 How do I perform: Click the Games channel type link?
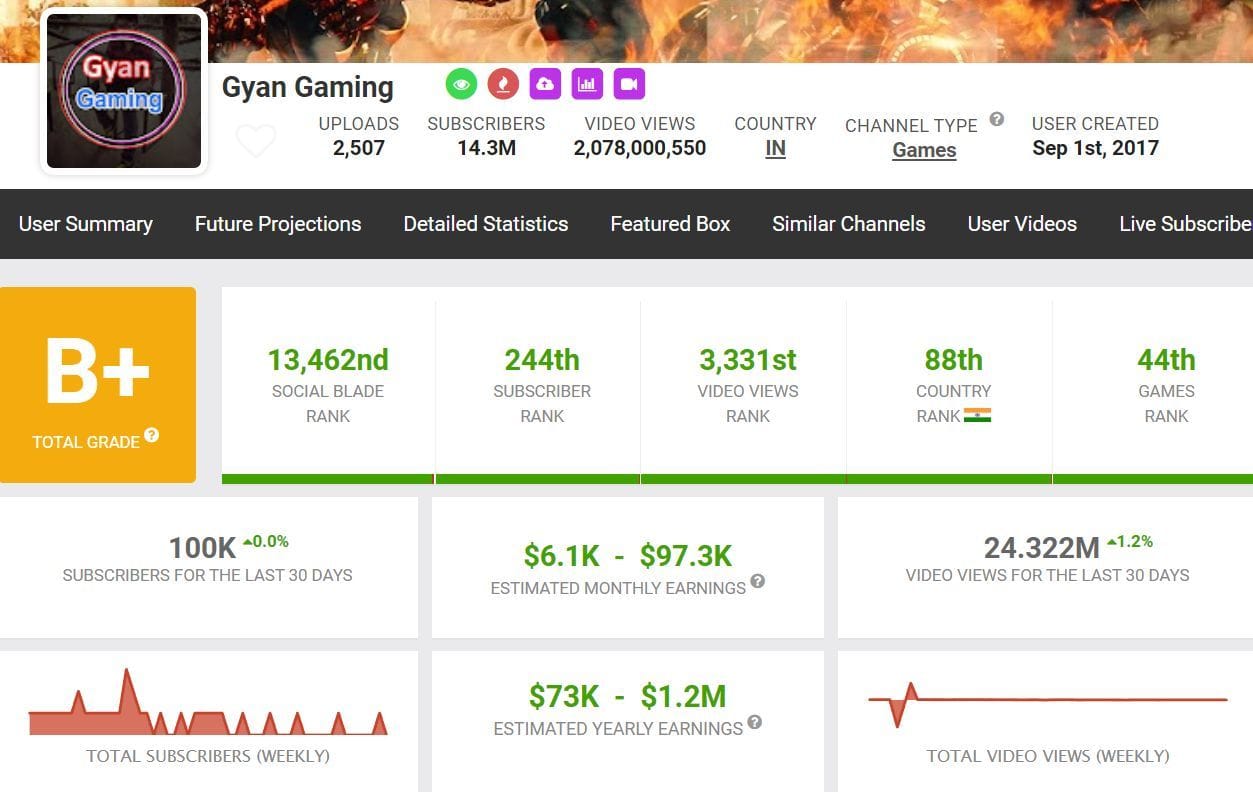click(923, 150)
